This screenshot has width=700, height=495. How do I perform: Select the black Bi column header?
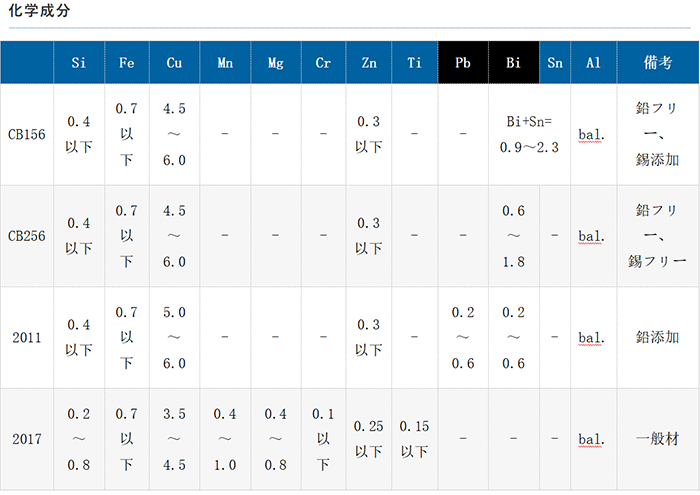coord(513,63)
